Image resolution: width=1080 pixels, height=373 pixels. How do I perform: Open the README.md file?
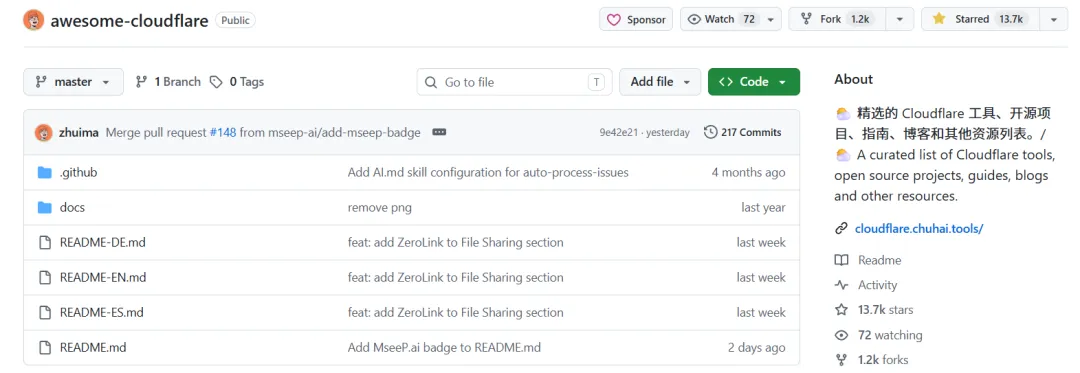[x=93, y=348]
